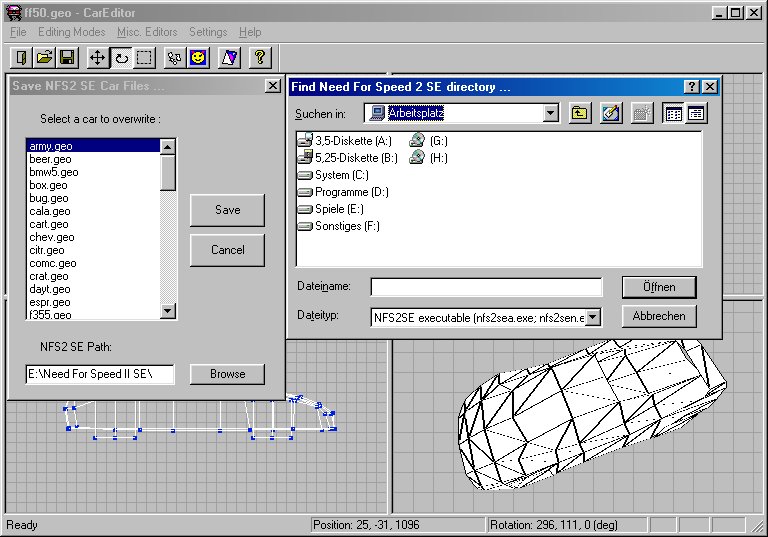Open the Settings menu
The width and height of the screenshot is (768, 537).
(208, 32)
